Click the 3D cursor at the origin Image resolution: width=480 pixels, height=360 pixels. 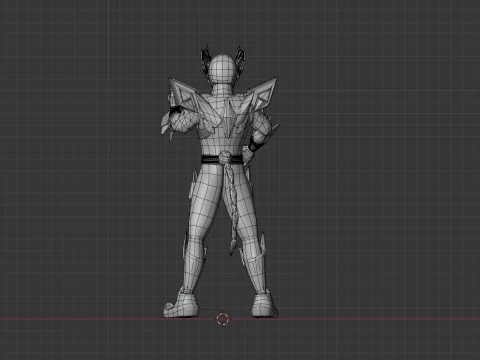click(x=223, y=319)
